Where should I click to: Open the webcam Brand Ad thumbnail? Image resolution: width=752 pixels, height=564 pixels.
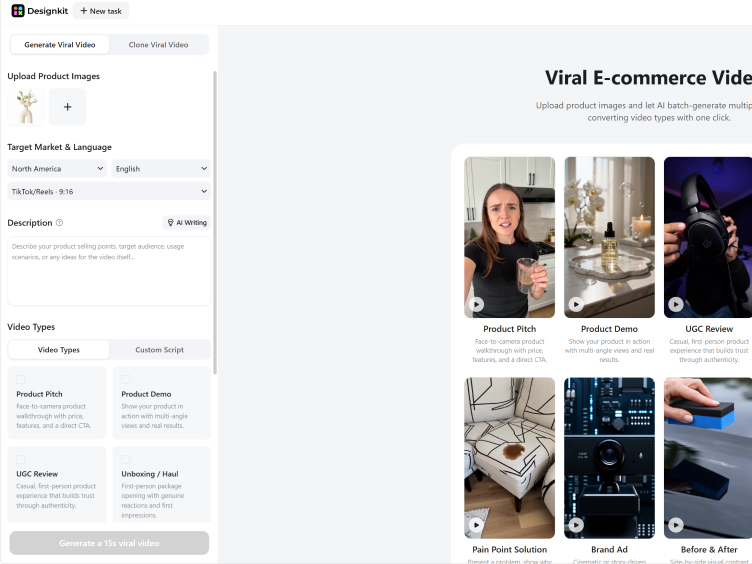(x=609, y=458)
